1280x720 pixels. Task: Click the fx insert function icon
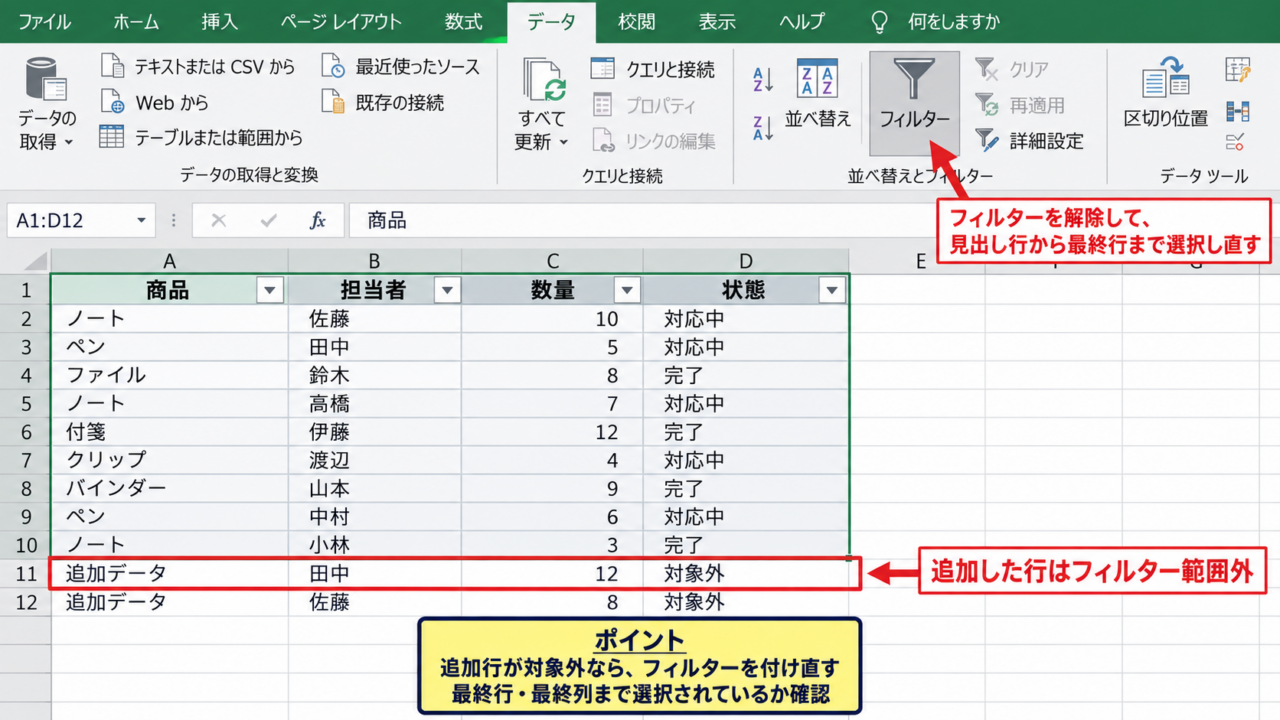(x=317, y=221)
